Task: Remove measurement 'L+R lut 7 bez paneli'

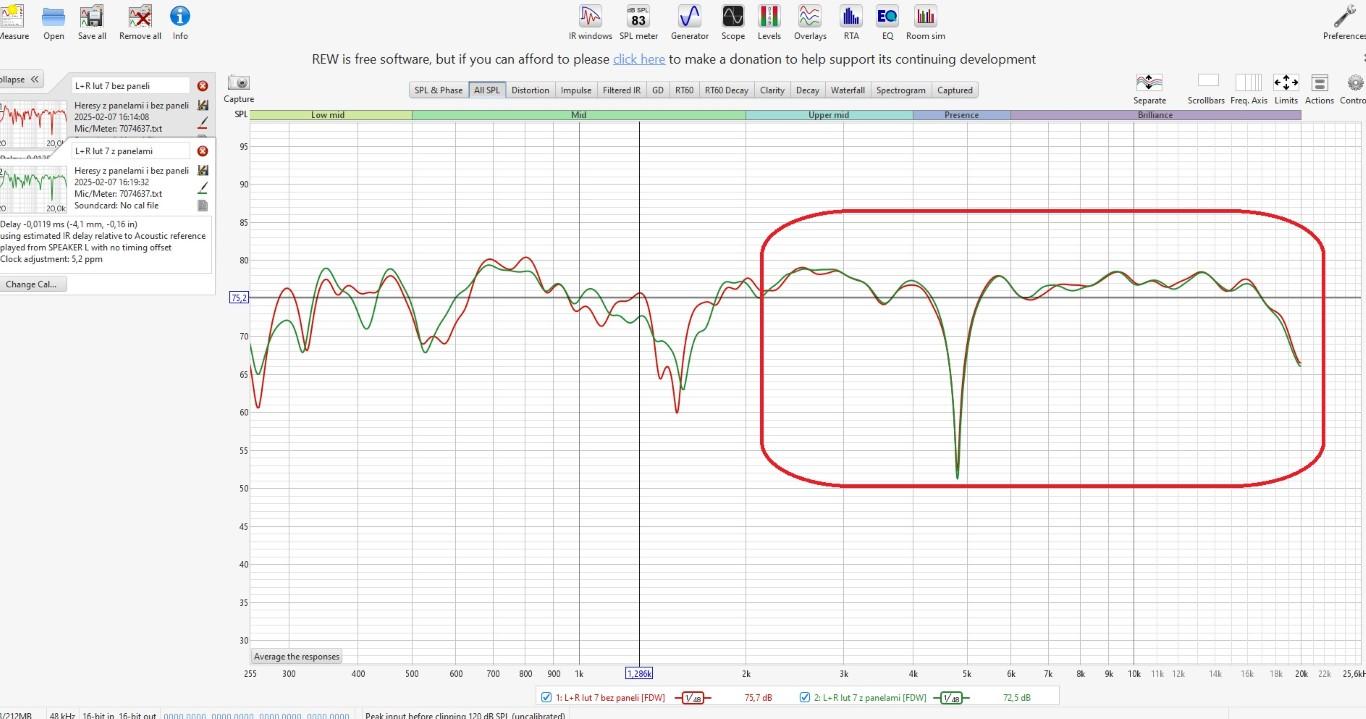Action: click(x=203, y=86)
